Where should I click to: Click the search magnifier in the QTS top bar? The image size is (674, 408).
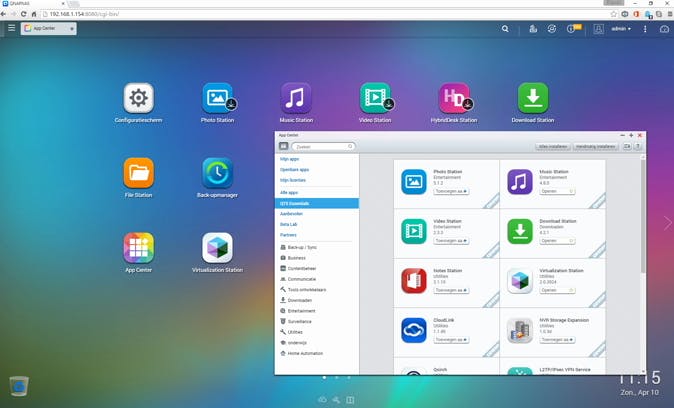point(505,29)
